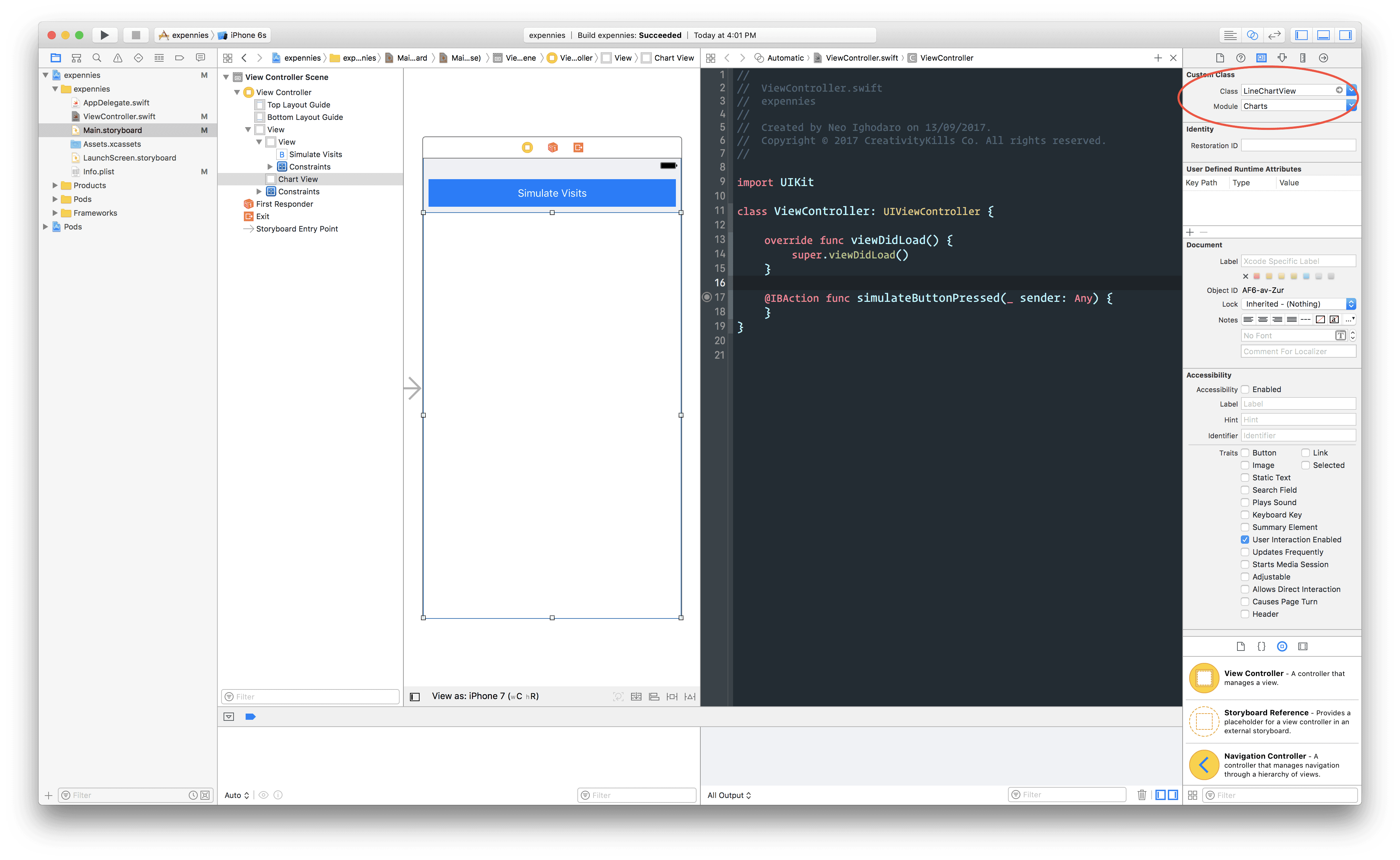Screen dimensions: 1400x860
Task: Show the Object library (circle-square icon)
Action: coord(1282,646)
